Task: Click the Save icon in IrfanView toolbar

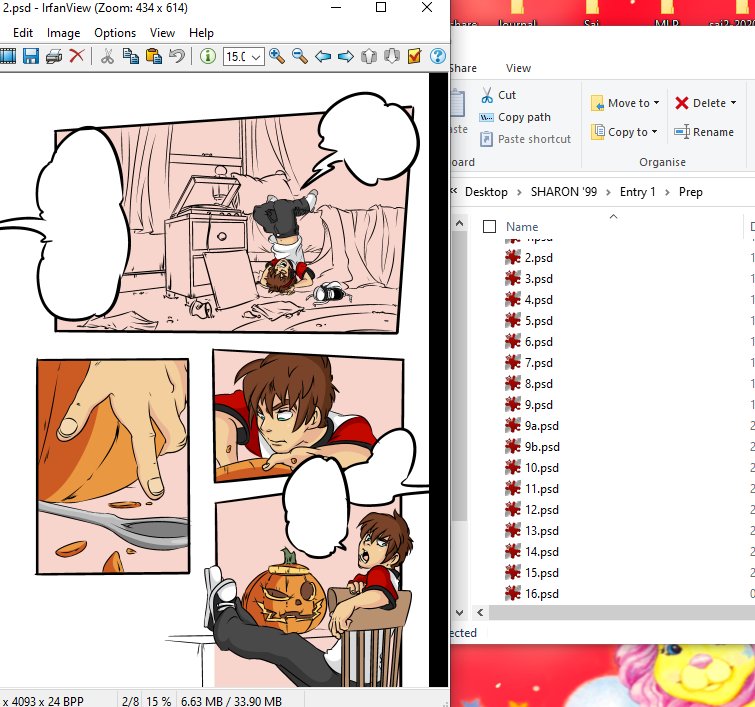Action: [x=31, y=56]
